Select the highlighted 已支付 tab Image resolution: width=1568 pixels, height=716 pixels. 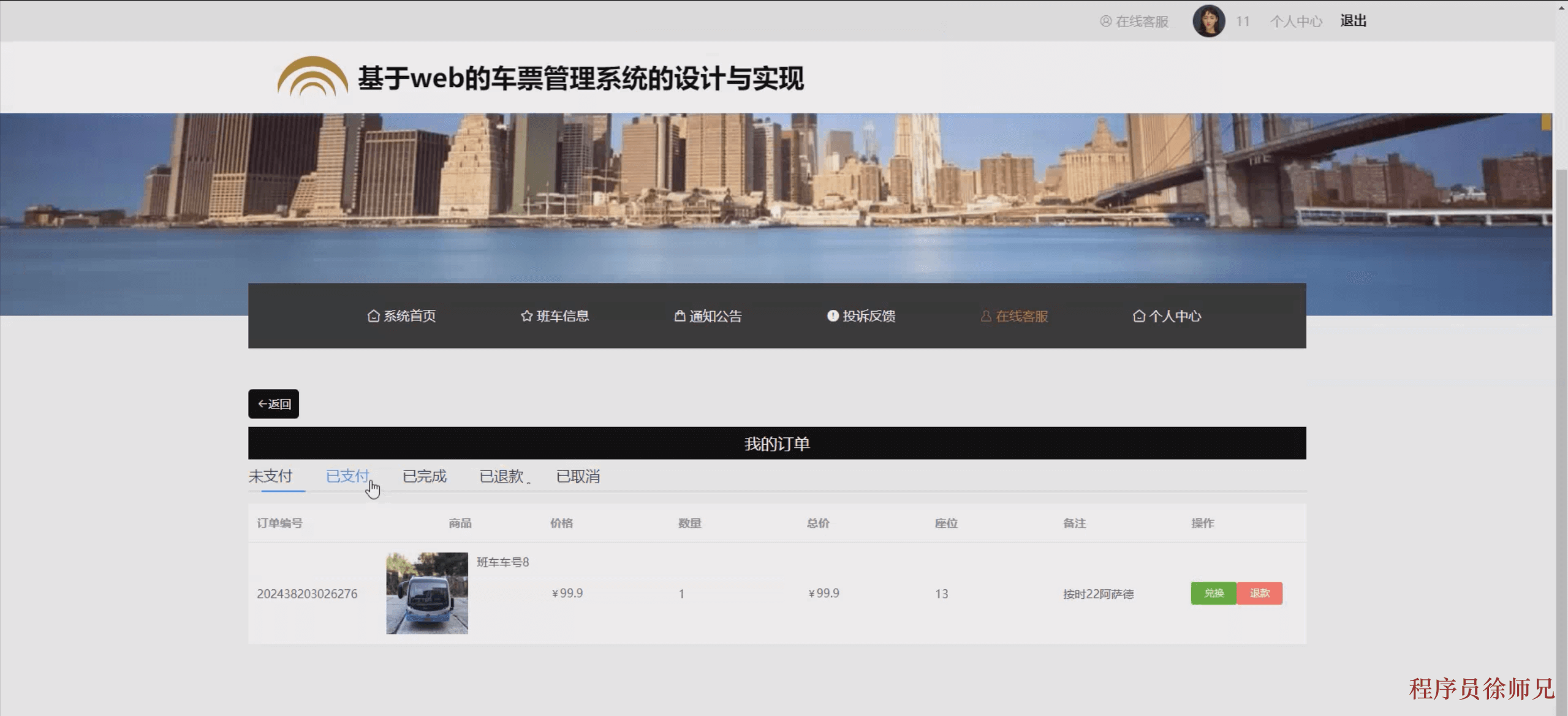347,476
